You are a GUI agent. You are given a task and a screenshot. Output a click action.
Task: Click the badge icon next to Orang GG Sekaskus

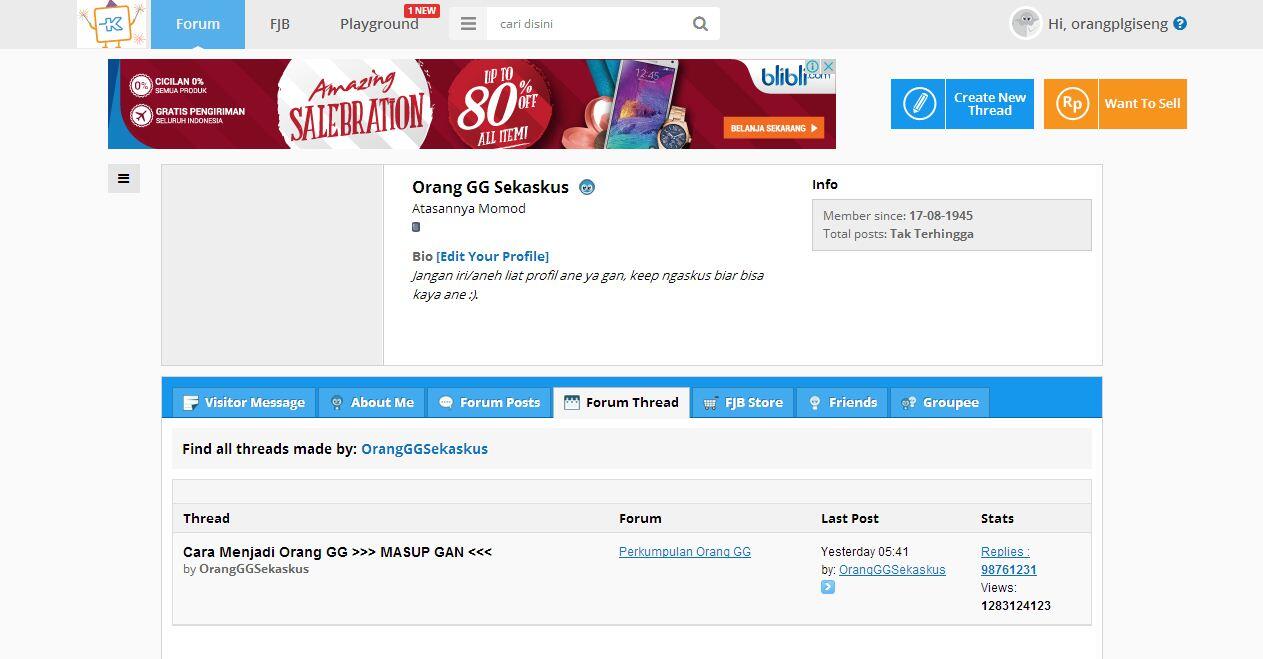point(587,187)
